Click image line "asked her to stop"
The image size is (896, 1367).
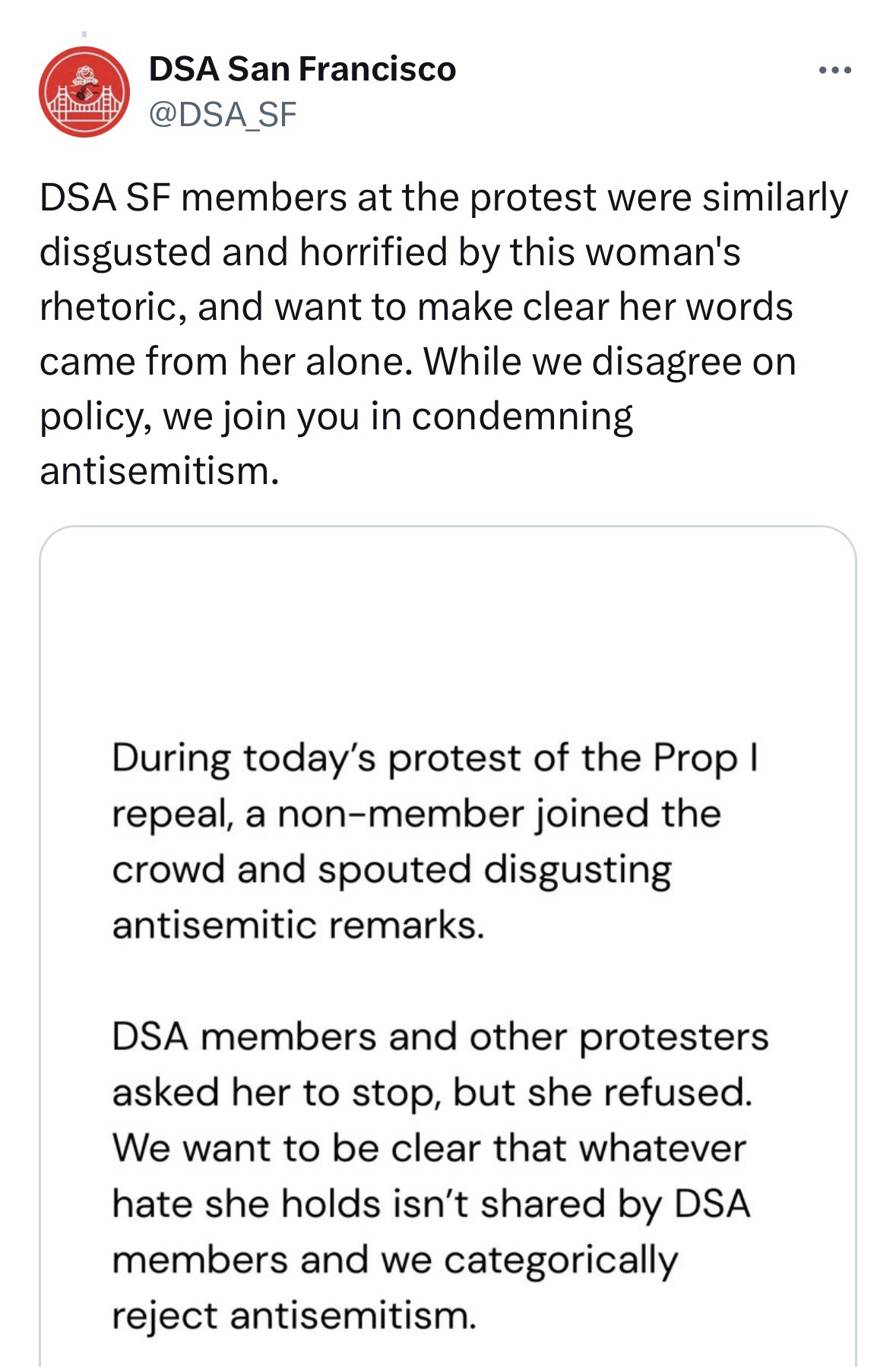point(432,1092)
